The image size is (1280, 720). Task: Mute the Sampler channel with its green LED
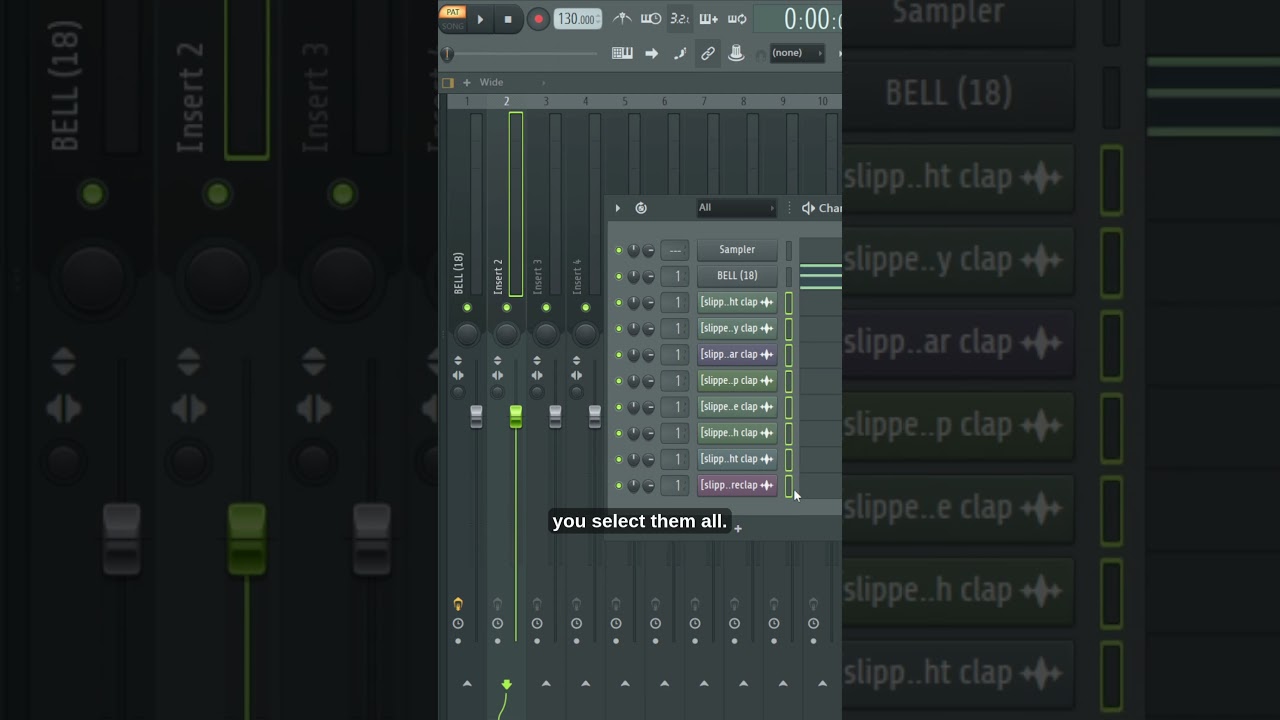[619, 250]
